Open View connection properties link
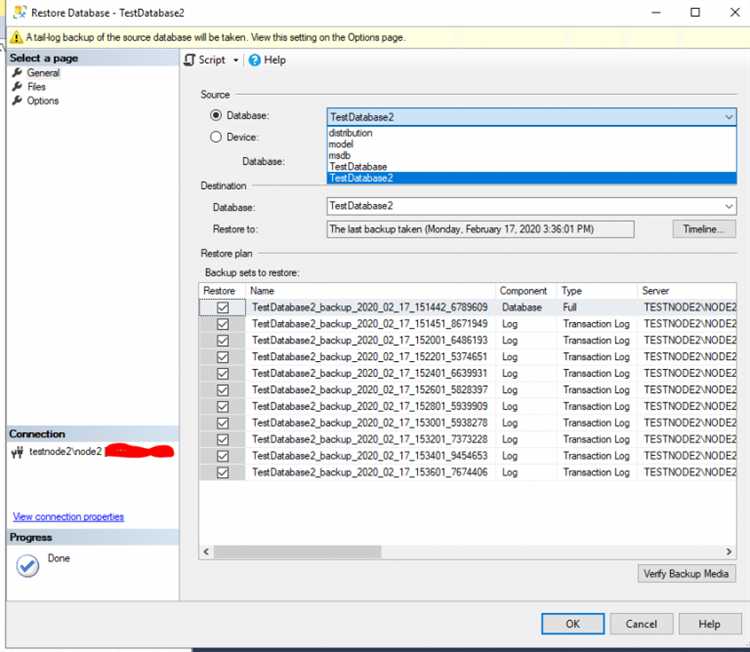Viewport: 750px width, 652px height. pos(68,517)
